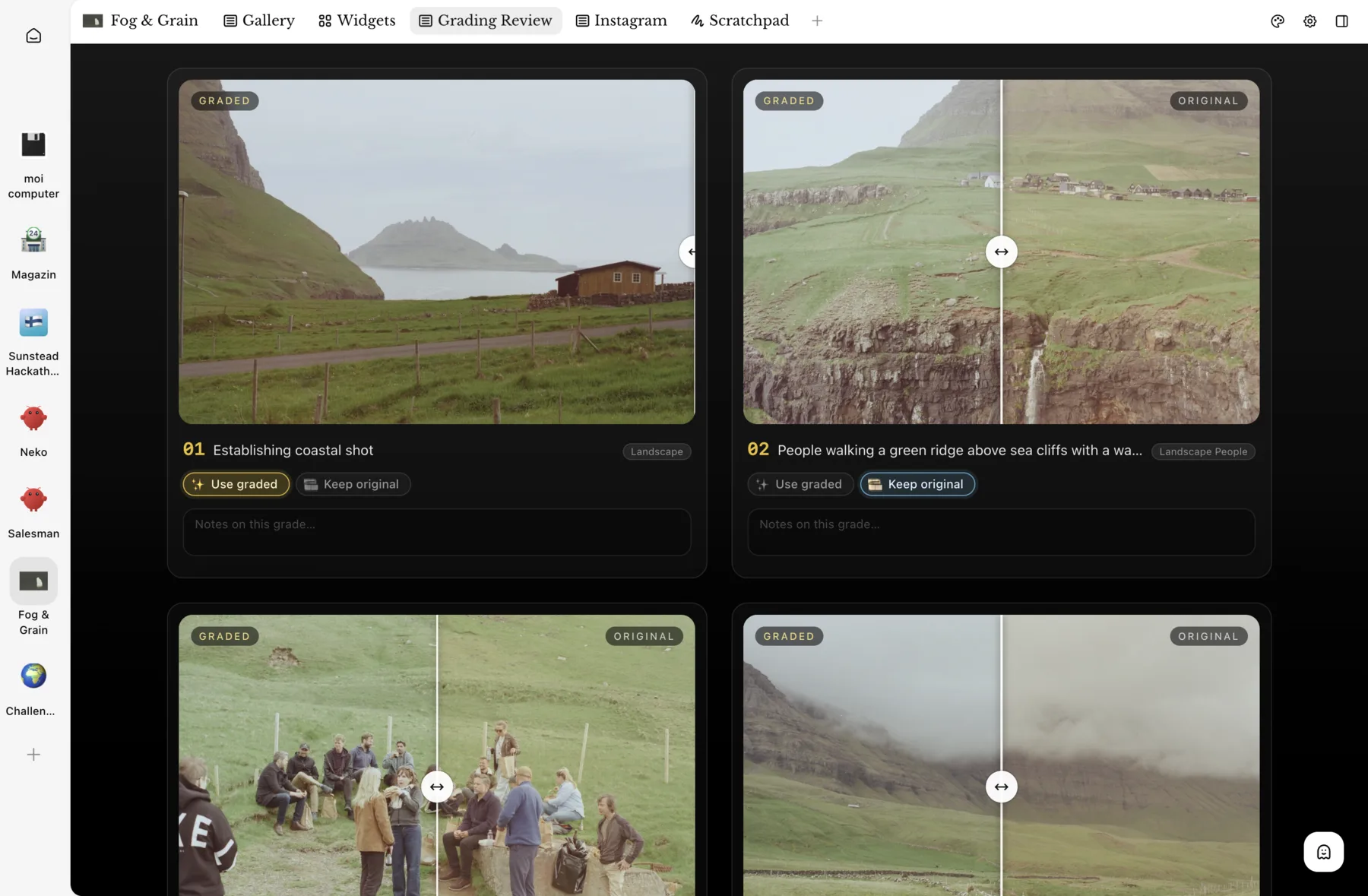1368x896 pixels.
Task: Select the Fog & Grain workspace in sidebar
Action: point(33,597)
